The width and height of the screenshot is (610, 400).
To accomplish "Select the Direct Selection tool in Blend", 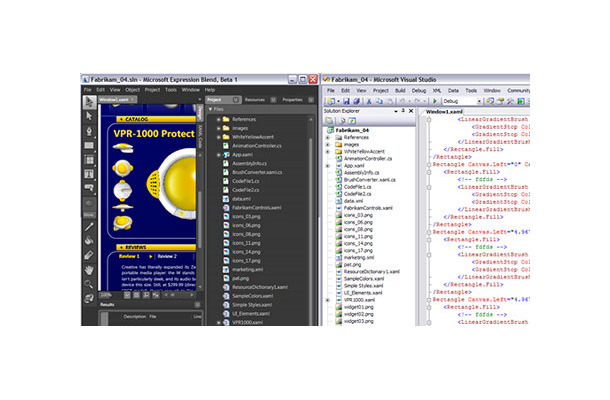I will [89, 116].
